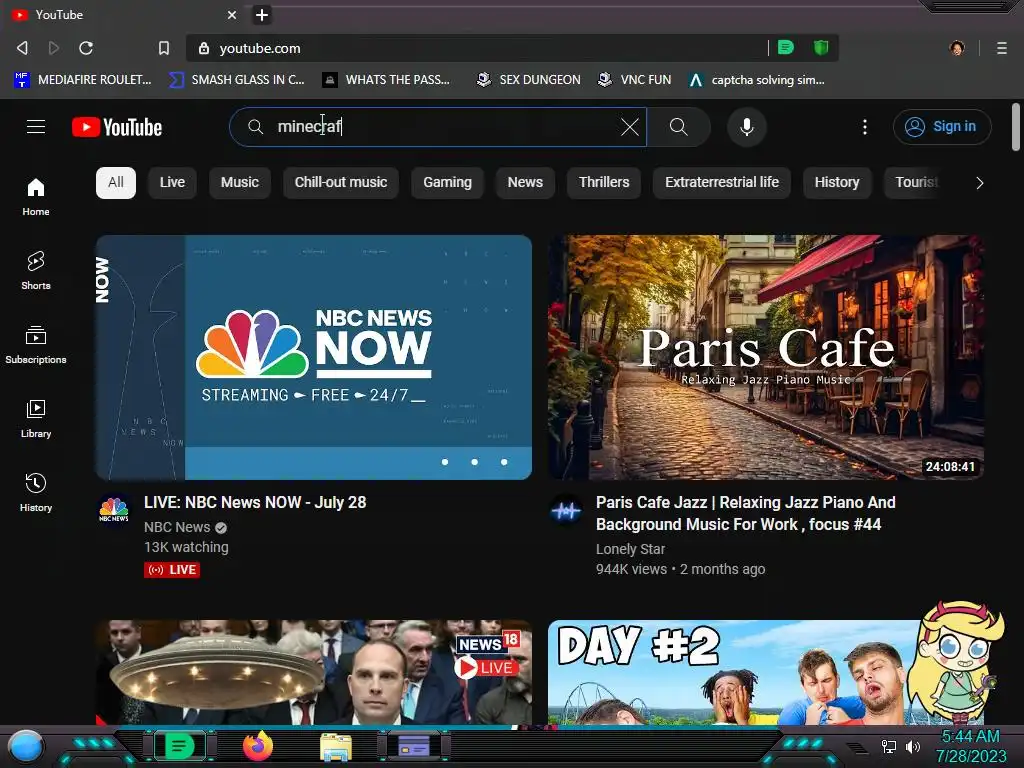Open the taskbar start orb

pyautogui.click(x=26, y=746)
